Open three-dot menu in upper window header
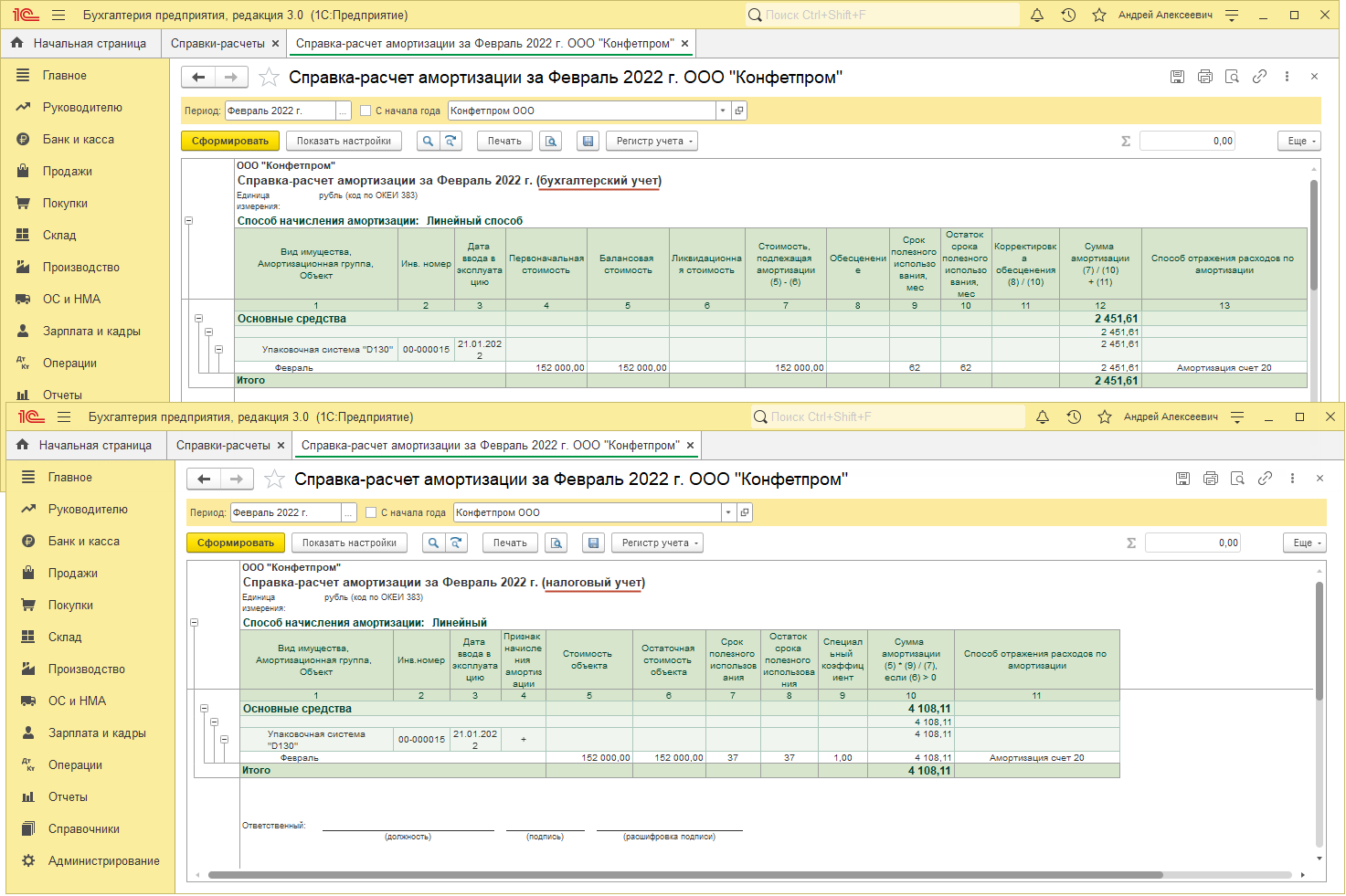 (1287, 77)
